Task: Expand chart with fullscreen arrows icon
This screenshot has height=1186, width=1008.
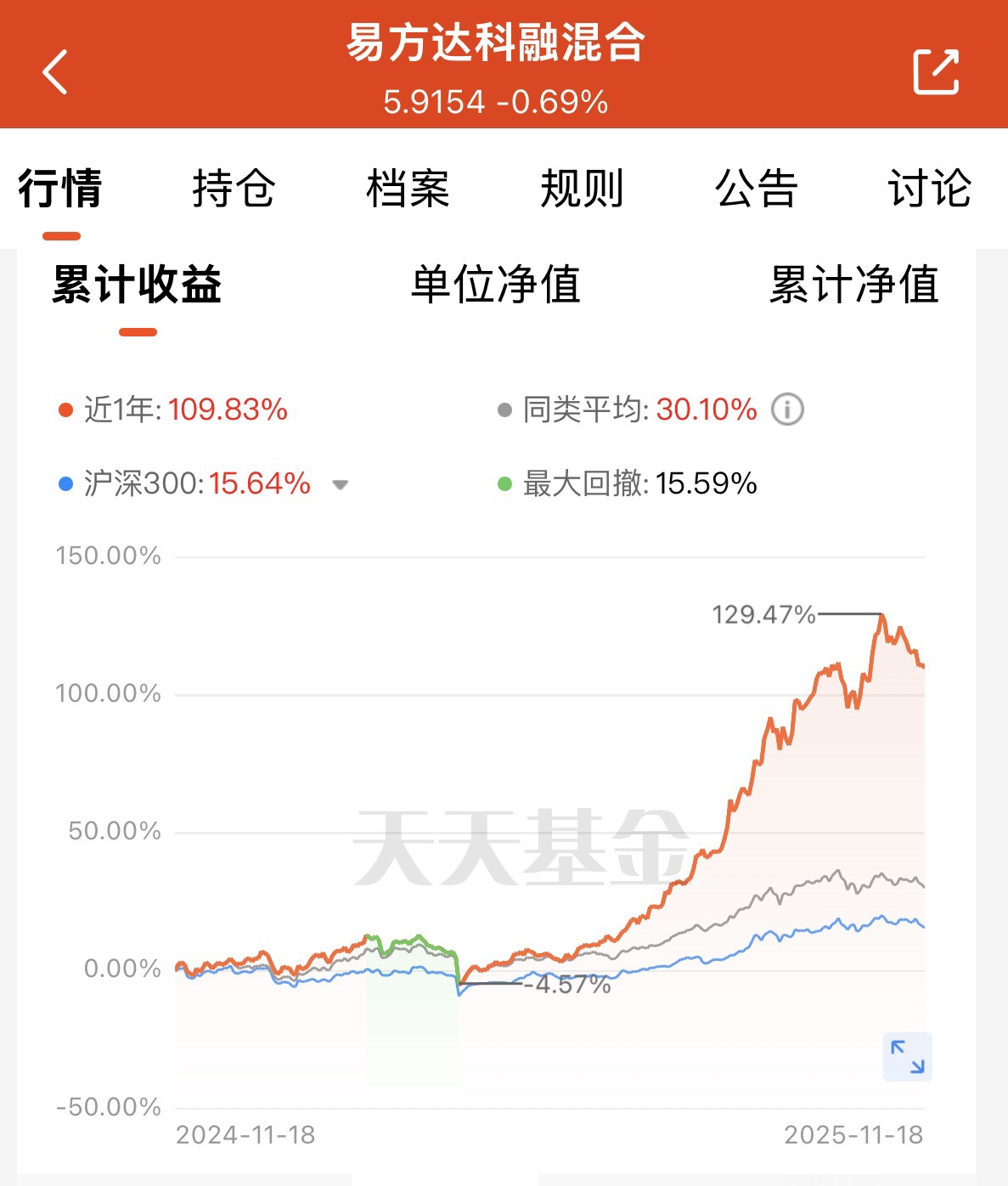Action: [907, 1056]
